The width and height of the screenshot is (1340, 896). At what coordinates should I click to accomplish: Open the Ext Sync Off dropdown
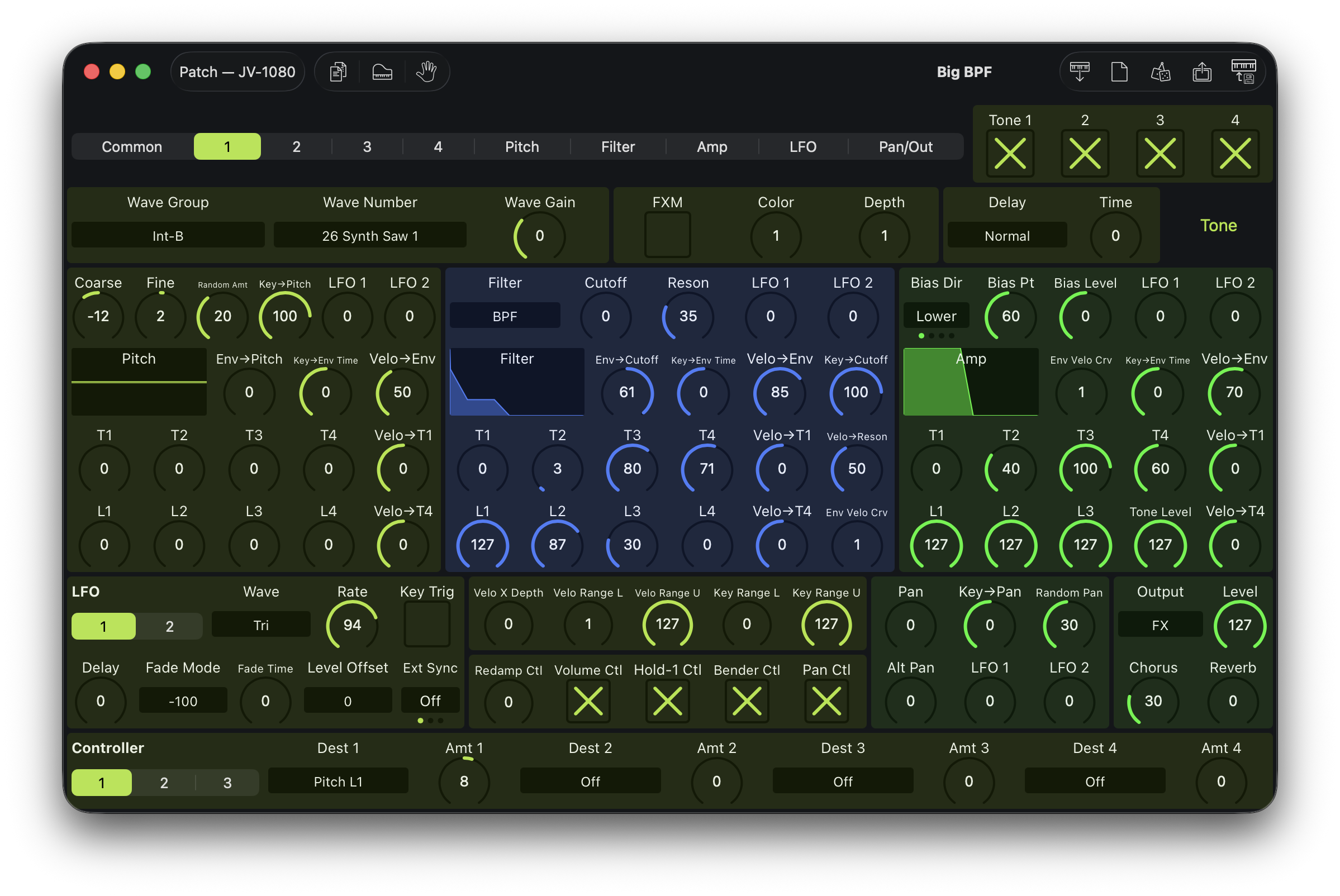point(430,701)
